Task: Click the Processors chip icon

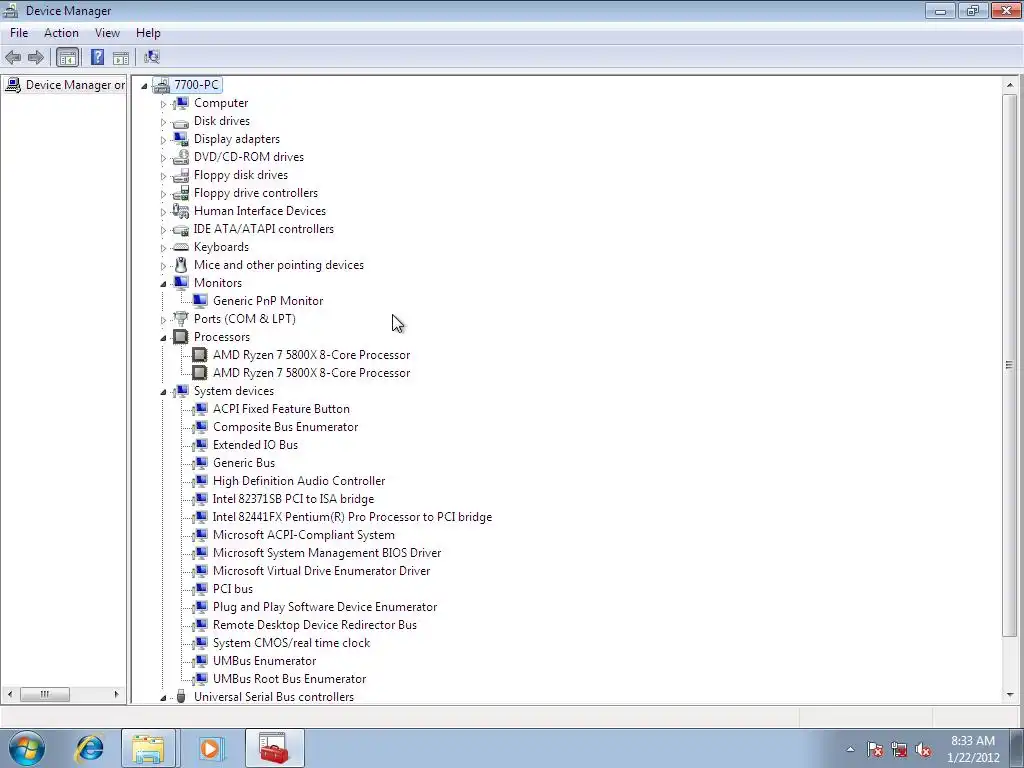Action: pos(181,337)
